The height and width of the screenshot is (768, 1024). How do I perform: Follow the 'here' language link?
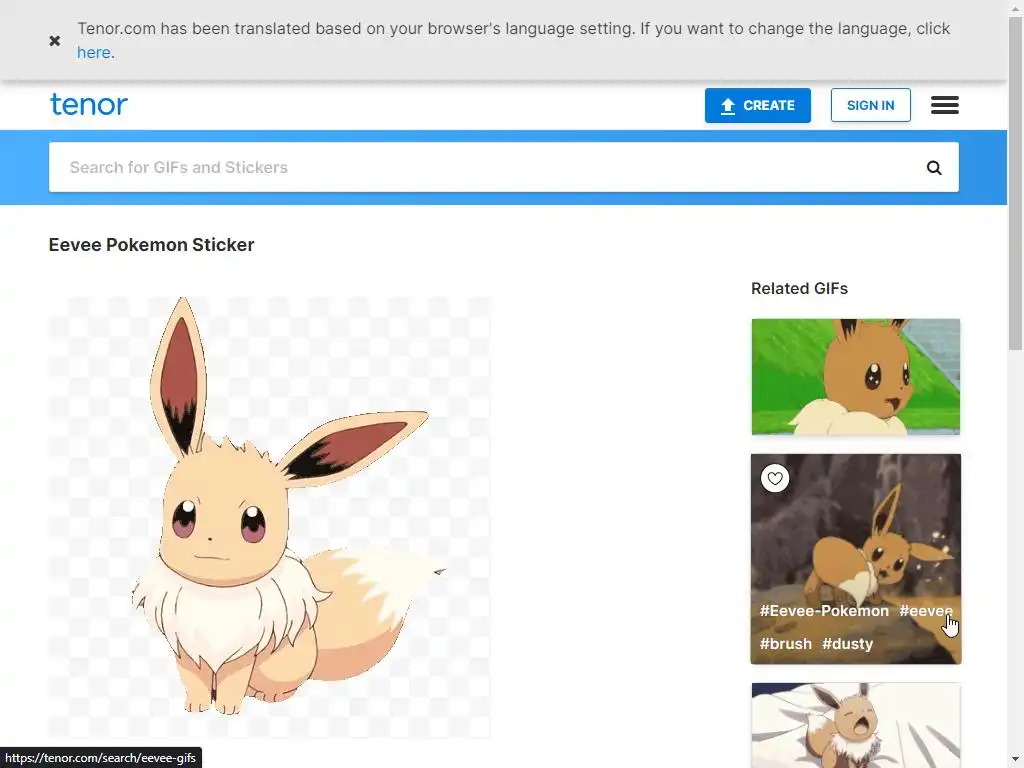[x=94, y=53]
